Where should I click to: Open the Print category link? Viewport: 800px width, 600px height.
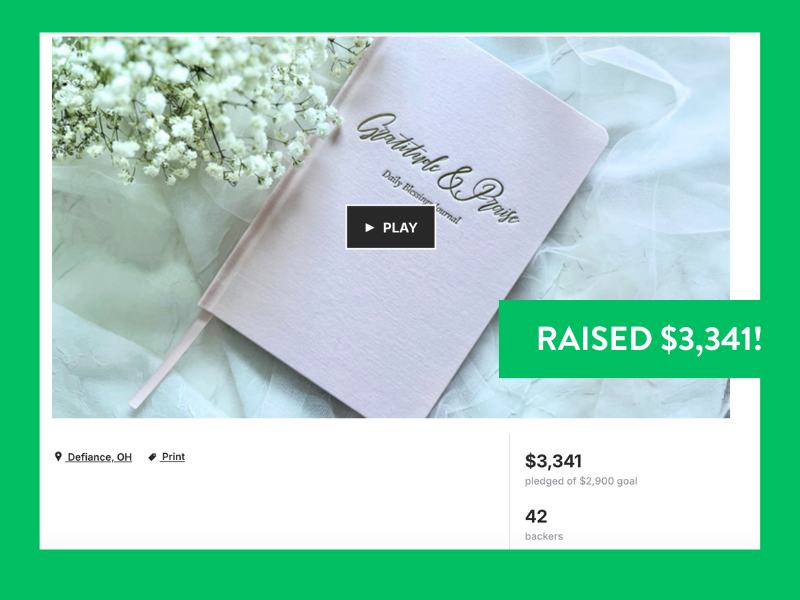(x=173, y=457)
